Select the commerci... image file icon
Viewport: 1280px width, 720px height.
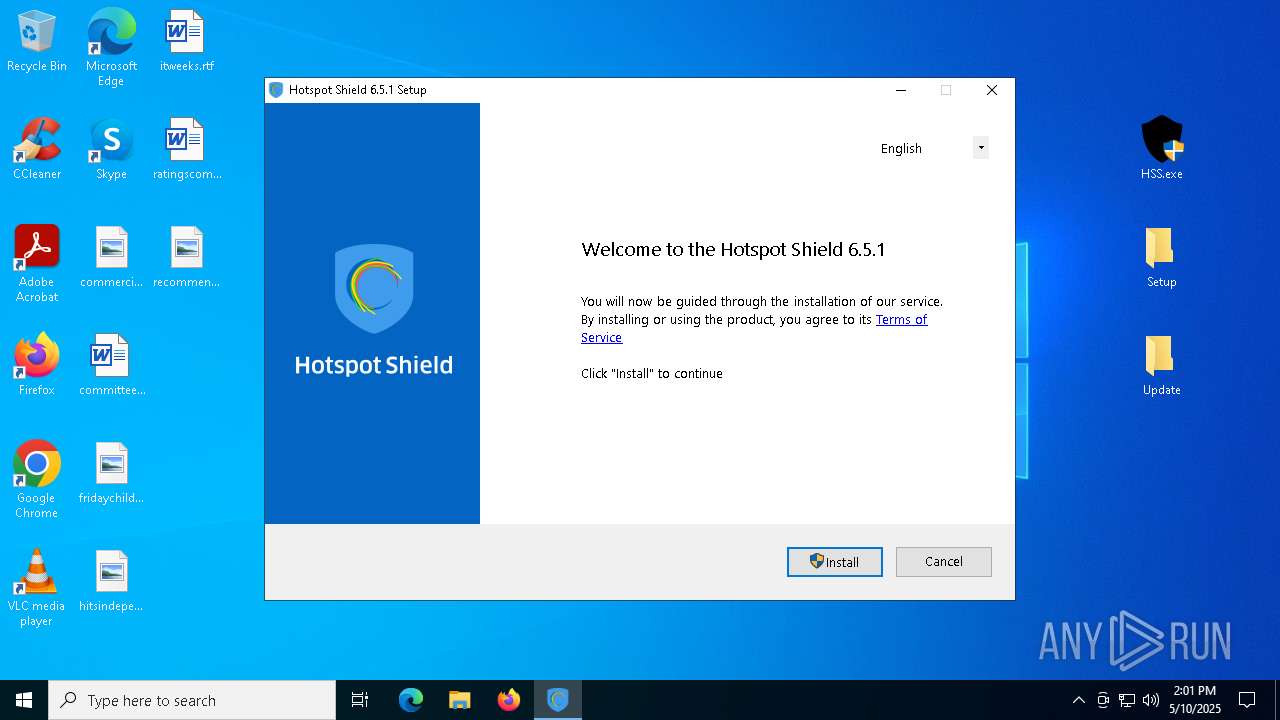click(x=111, y=258)
